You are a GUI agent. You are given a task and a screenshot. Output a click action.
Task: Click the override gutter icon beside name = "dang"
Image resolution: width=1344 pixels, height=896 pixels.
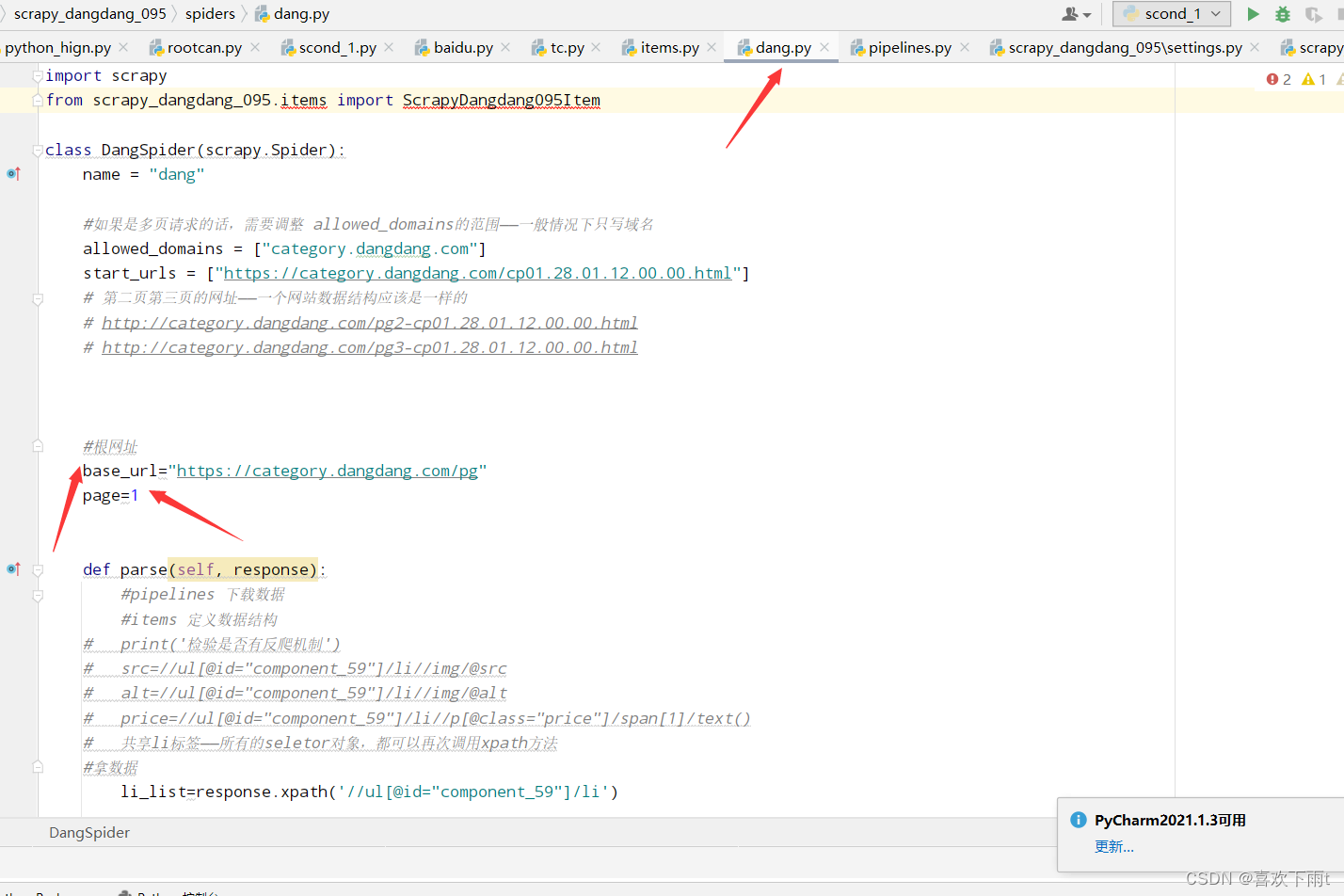pyautogui.click(x=13, y=174)
